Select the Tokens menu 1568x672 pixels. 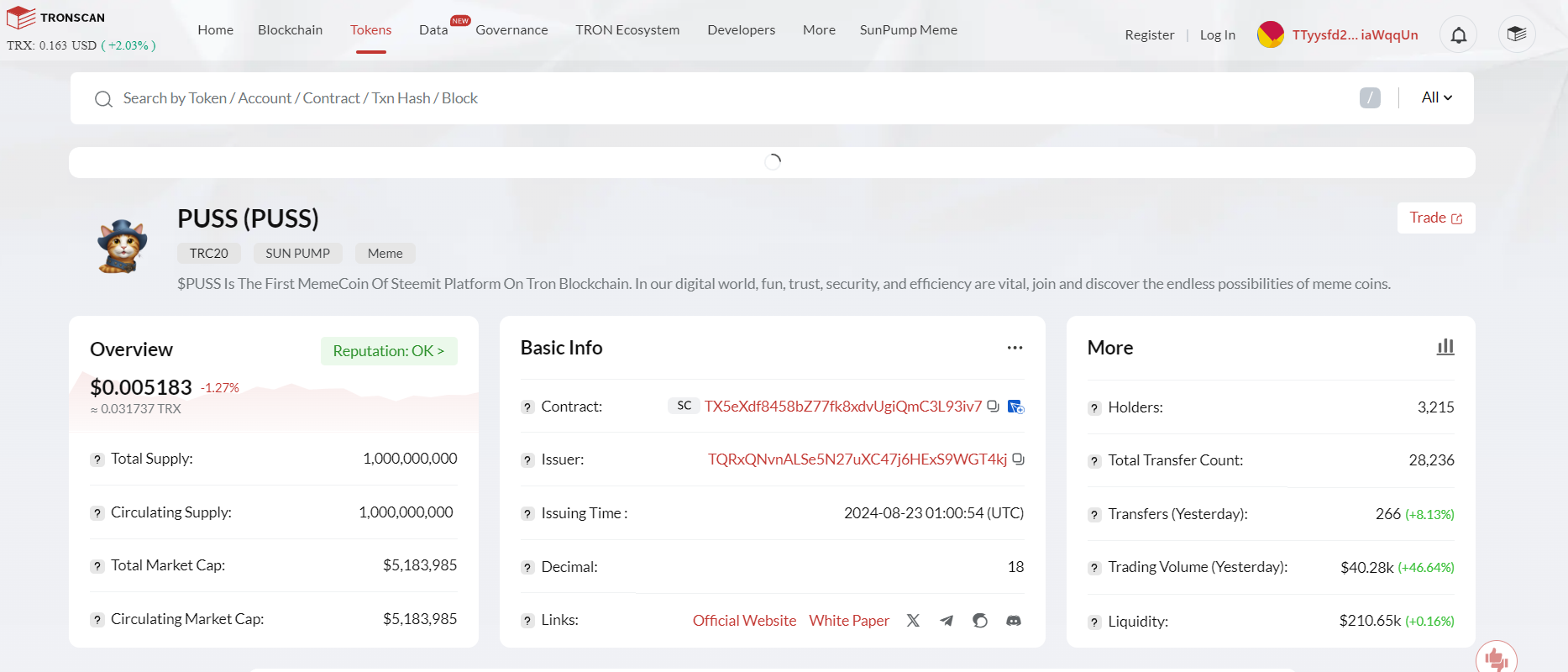370,30
